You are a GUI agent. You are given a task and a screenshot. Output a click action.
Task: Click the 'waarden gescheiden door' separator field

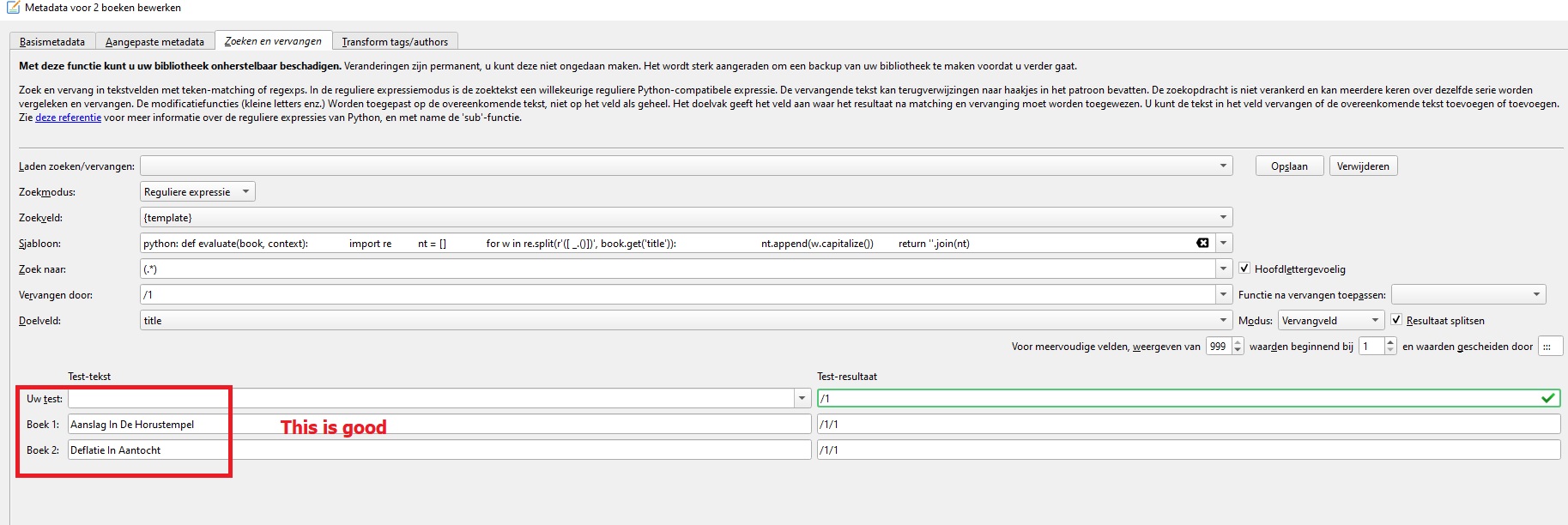(1550, 346)
